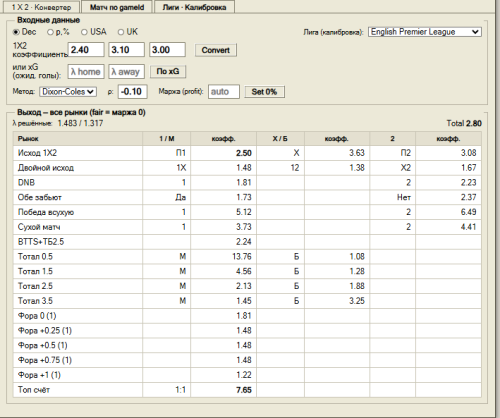
Task: Click the margin field with auto placeholder
Action: [x=224, y=91]
